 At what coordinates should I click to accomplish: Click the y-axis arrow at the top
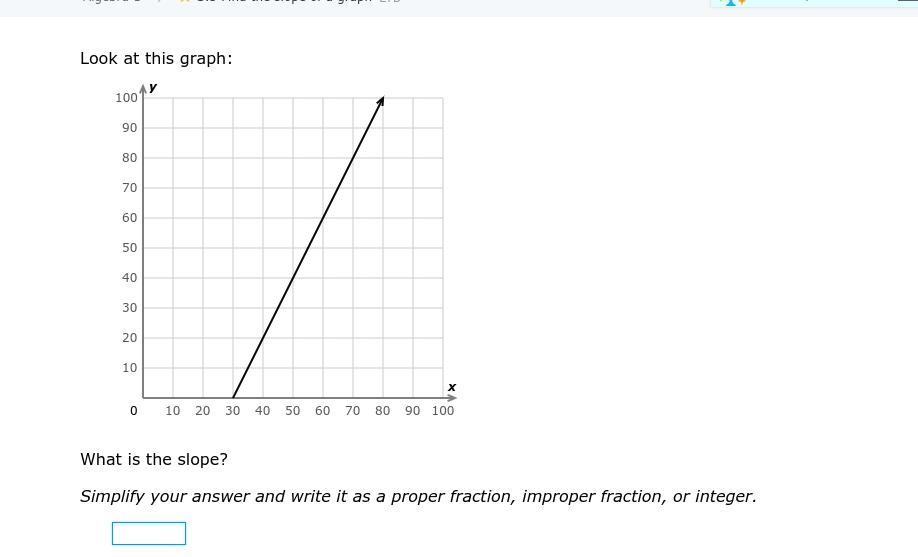click(x=143, y=90)
